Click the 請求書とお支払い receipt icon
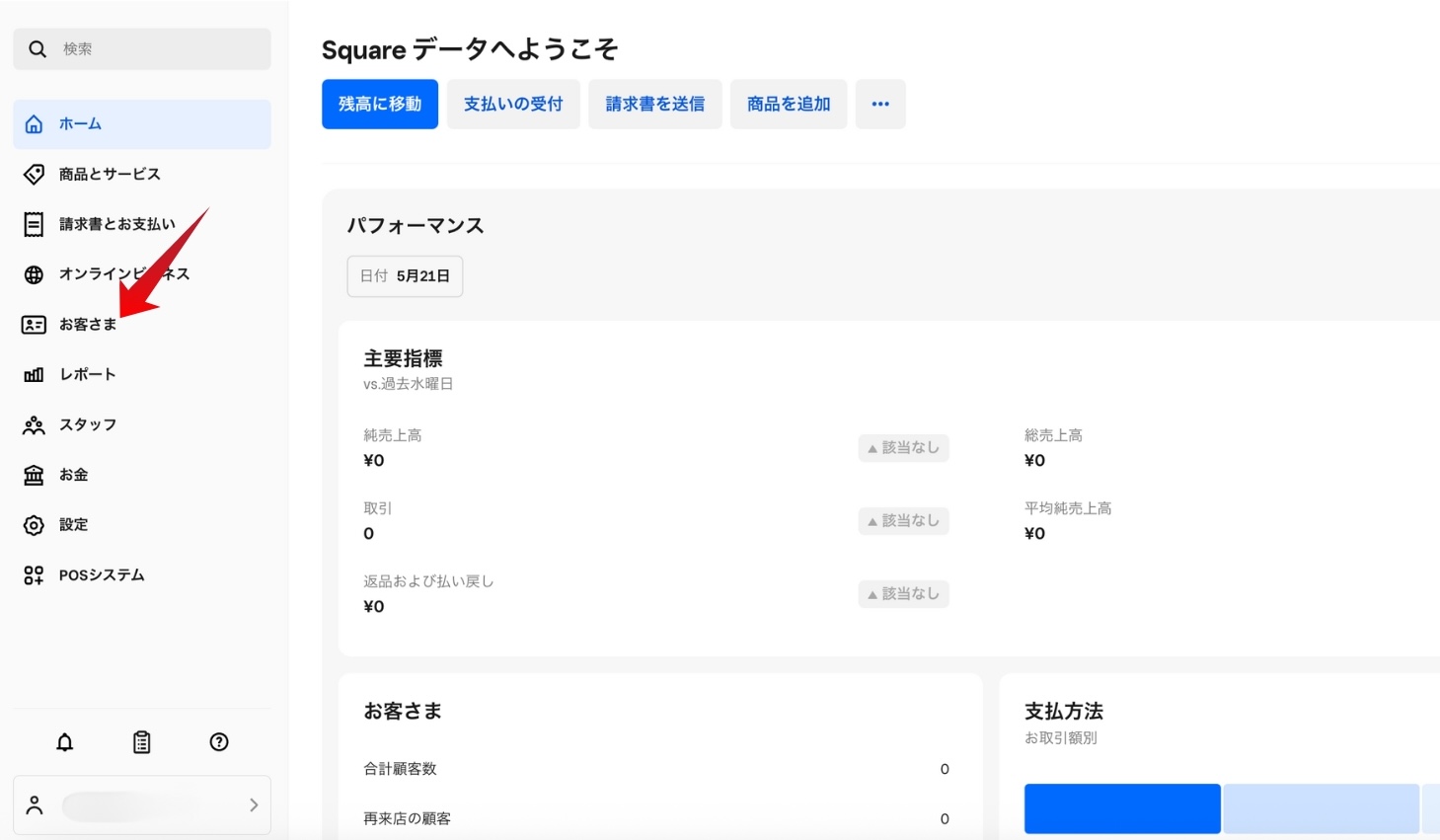 pos(34,225)
